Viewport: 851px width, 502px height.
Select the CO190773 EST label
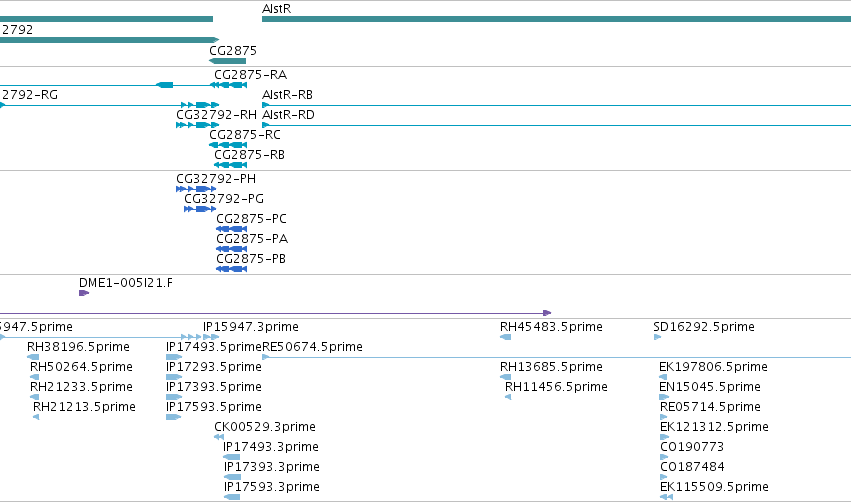(x=691, y=447)
